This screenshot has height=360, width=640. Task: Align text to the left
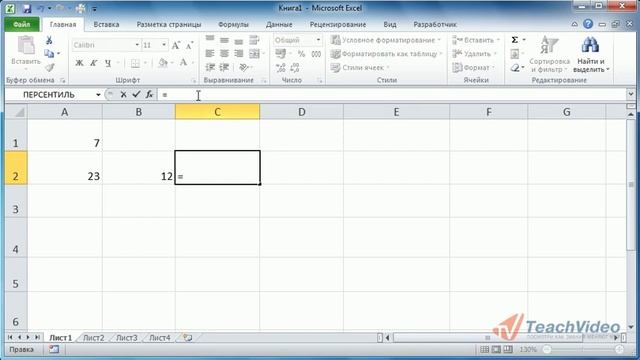(210, 53)
